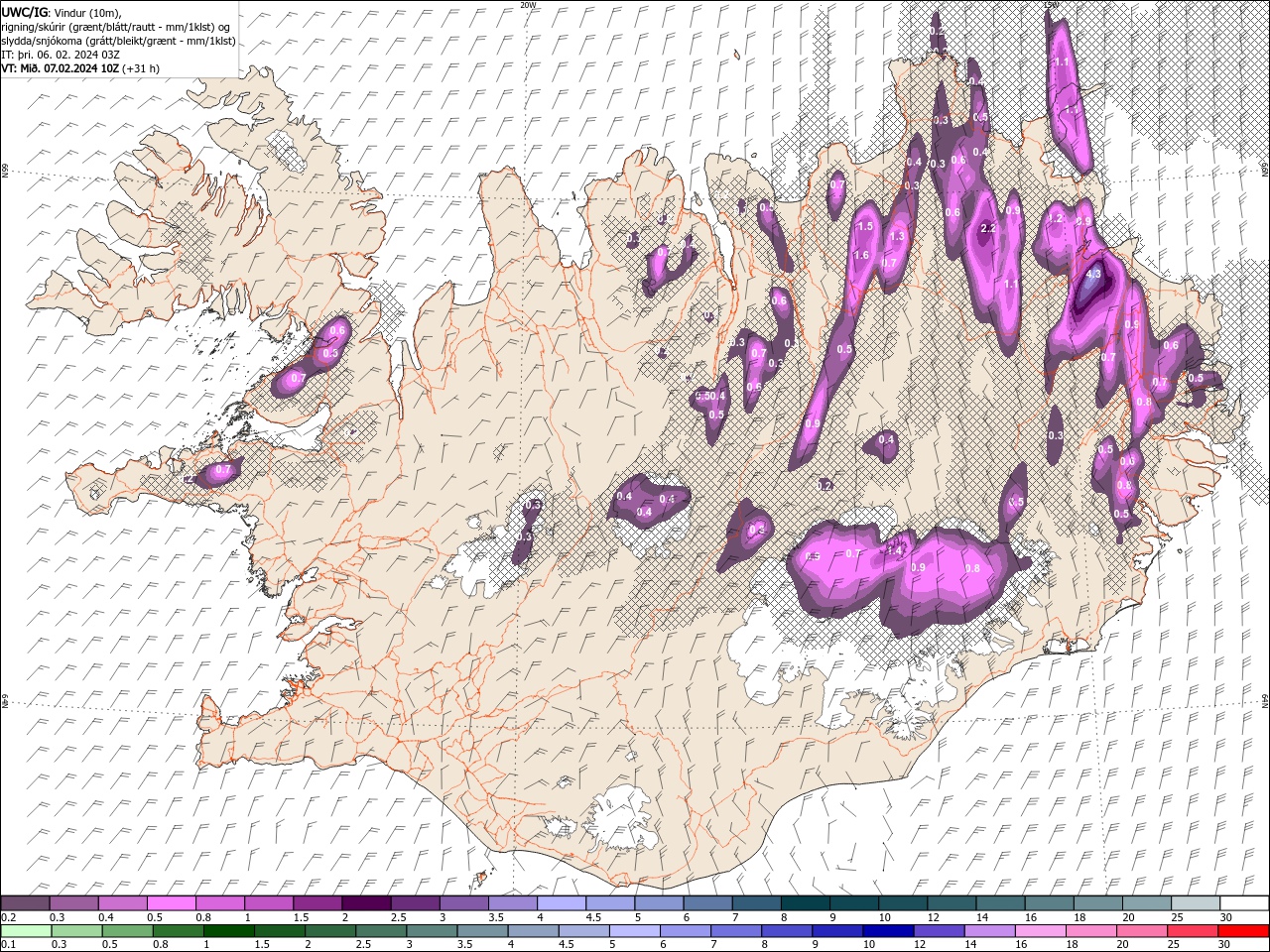
Task: Click the '0.2' label in the upper legend
Action: pos(9,917)
